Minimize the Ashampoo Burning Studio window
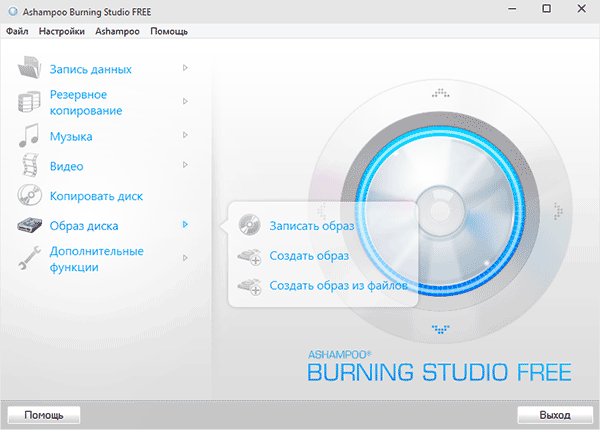The width and height of the screenshot is (600, 430). point(512,9)
